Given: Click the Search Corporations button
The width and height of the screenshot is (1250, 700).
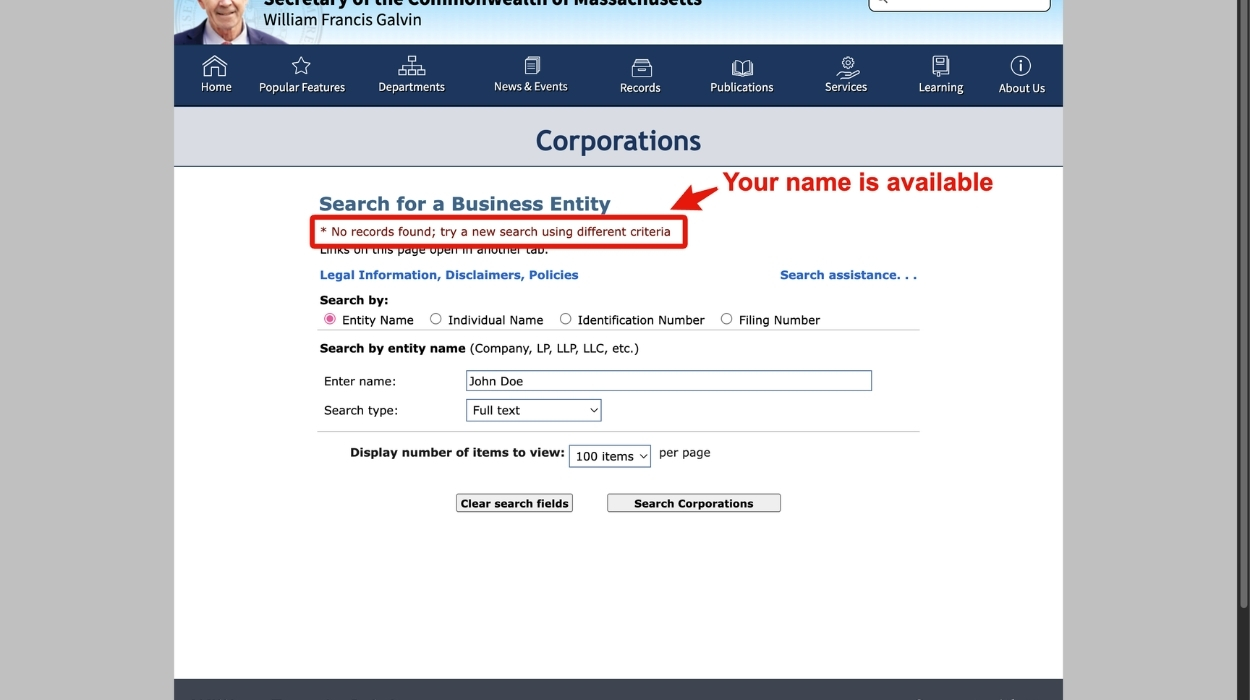Looking at the screenshot, I should click(694, 503).
